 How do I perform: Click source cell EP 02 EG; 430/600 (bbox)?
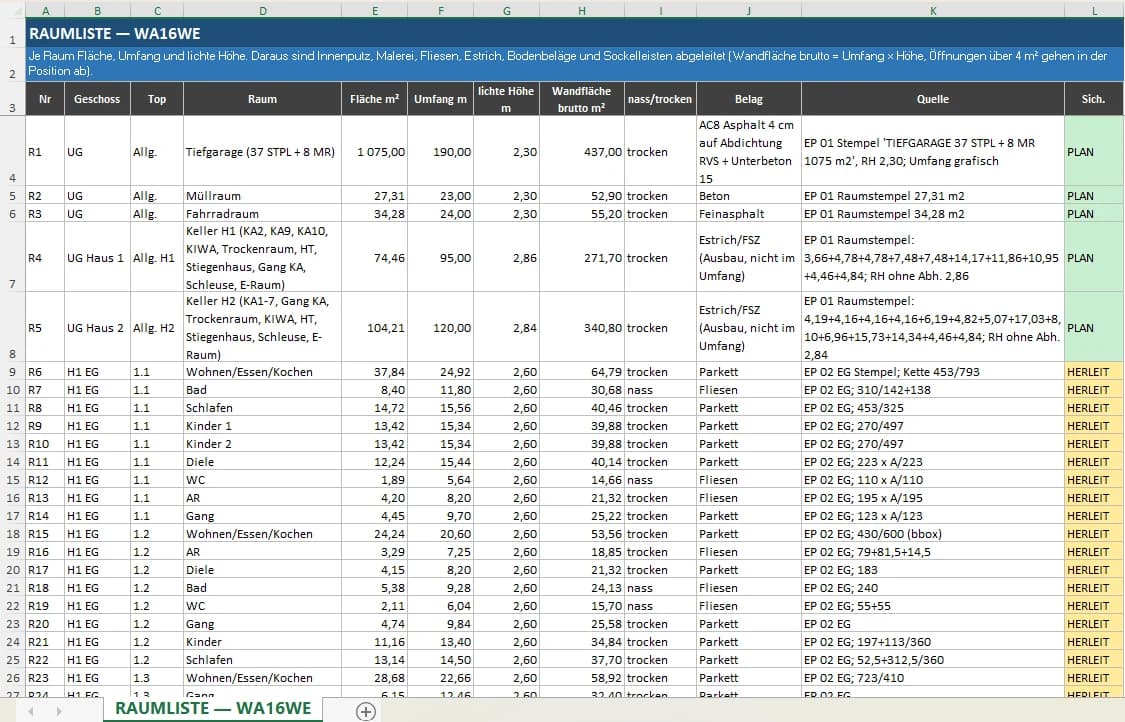933,534
